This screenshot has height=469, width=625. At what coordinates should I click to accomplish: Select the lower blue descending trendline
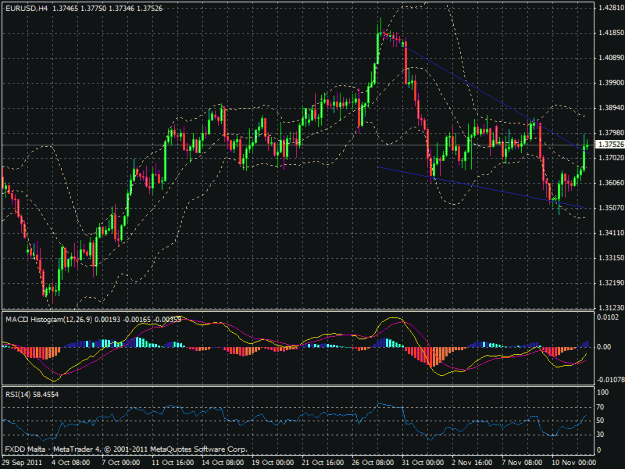click(482, 187)
